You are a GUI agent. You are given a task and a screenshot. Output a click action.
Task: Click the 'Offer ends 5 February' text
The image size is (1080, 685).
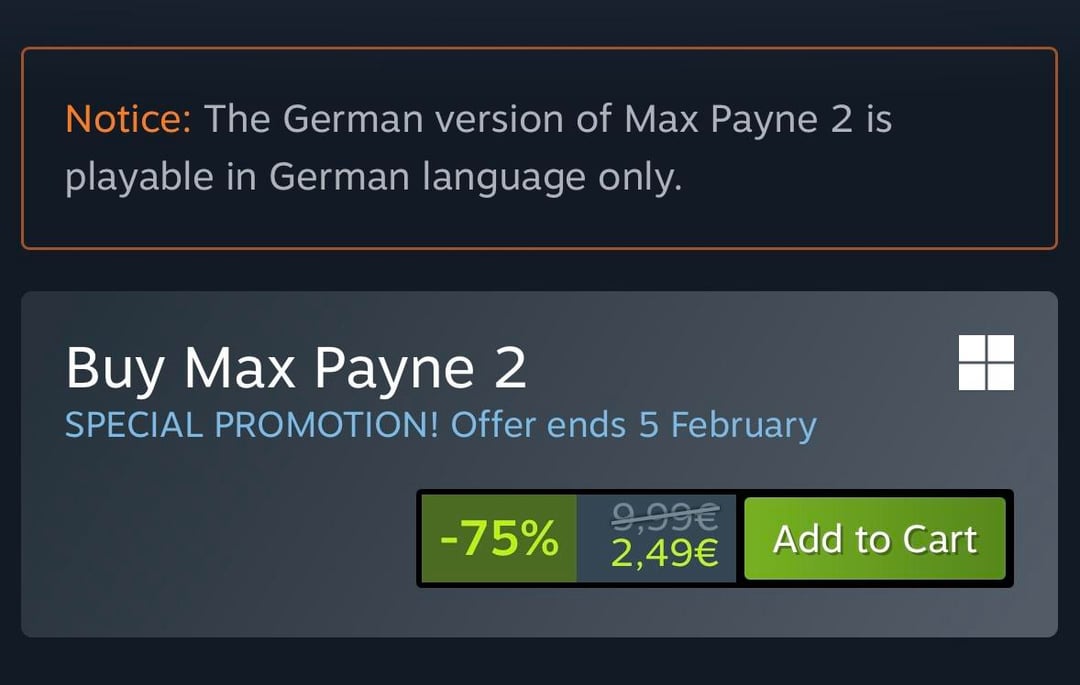633,425
